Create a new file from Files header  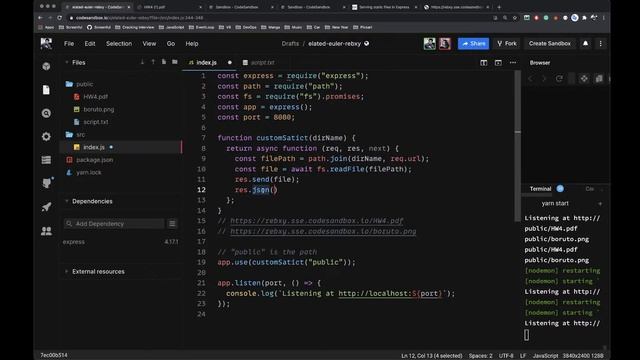(164, 62)
